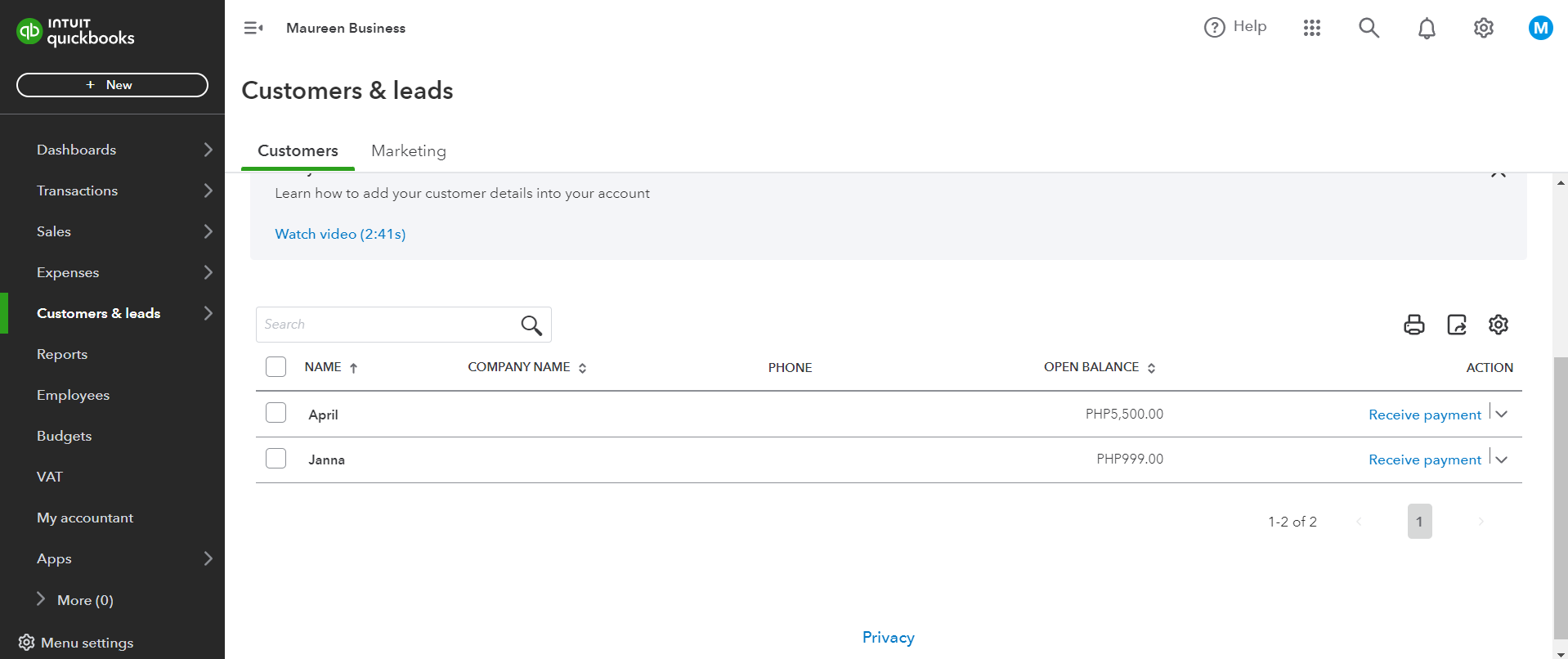Switch to the Marketing tab
The width and height of the screenshot is (1568, 659).
408,151
